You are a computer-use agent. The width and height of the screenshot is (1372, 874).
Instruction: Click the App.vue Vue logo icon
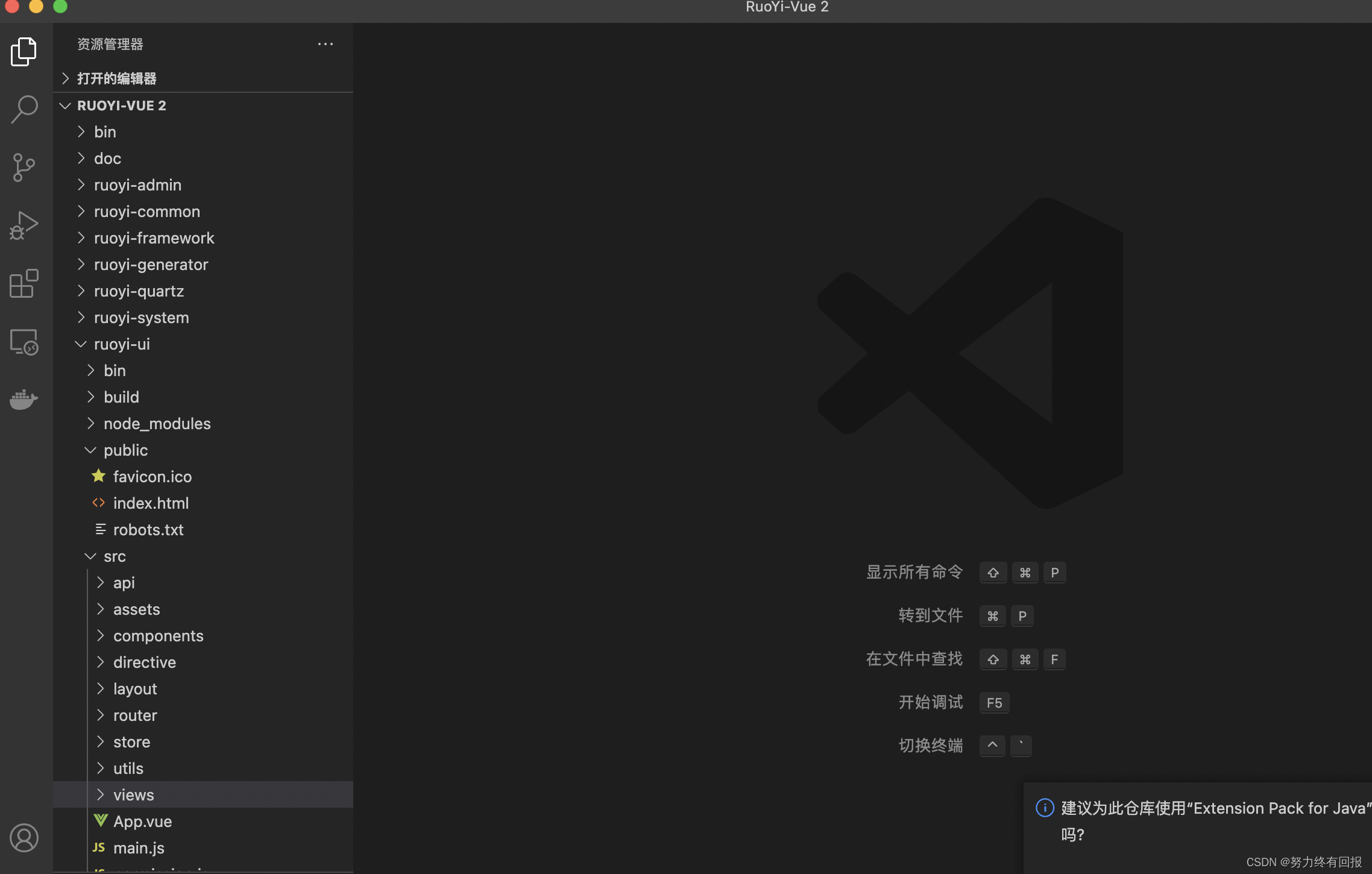click(x=100, y=821)
